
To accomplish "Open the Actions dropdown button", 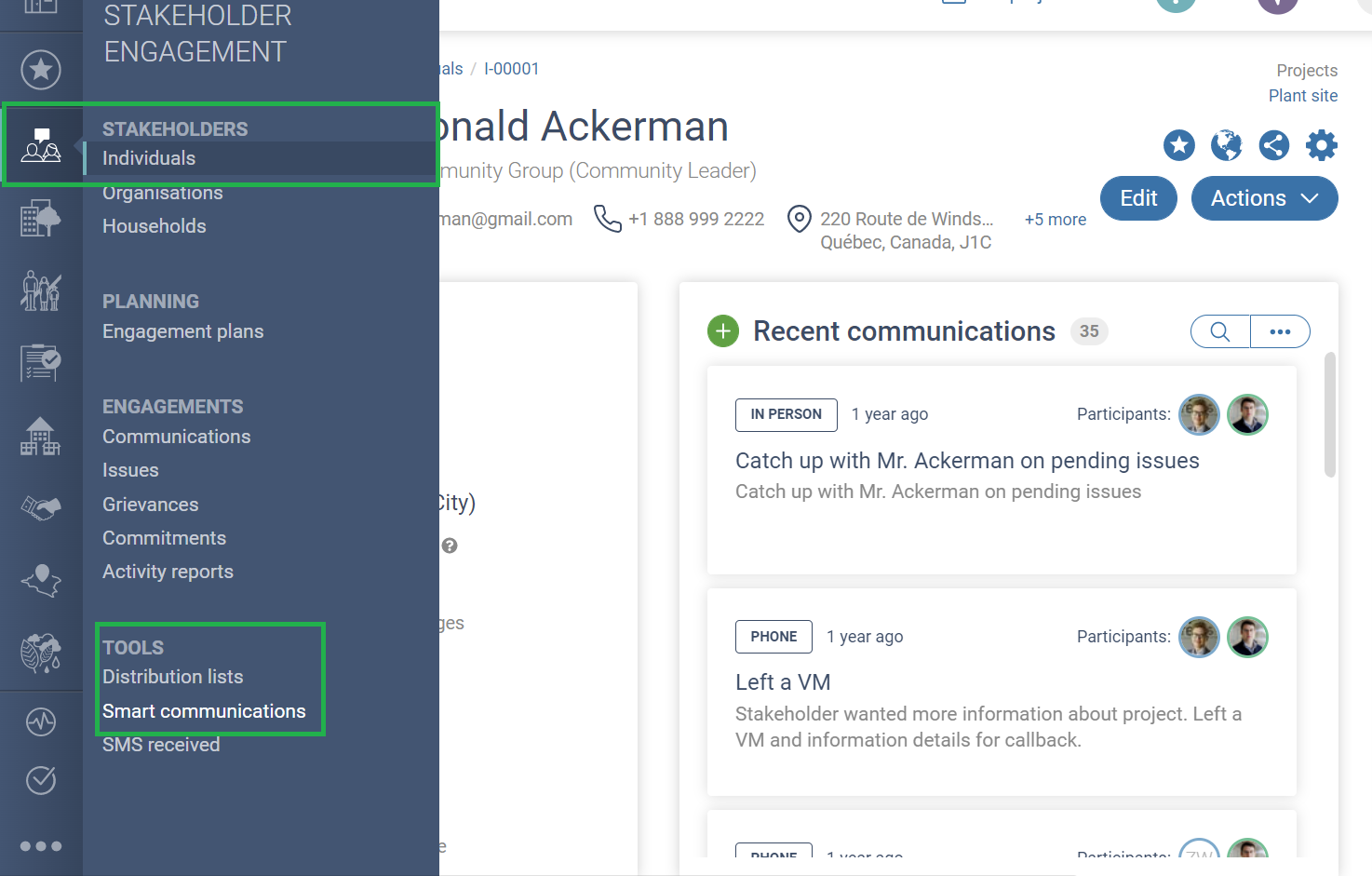I will click(1264, 198).
